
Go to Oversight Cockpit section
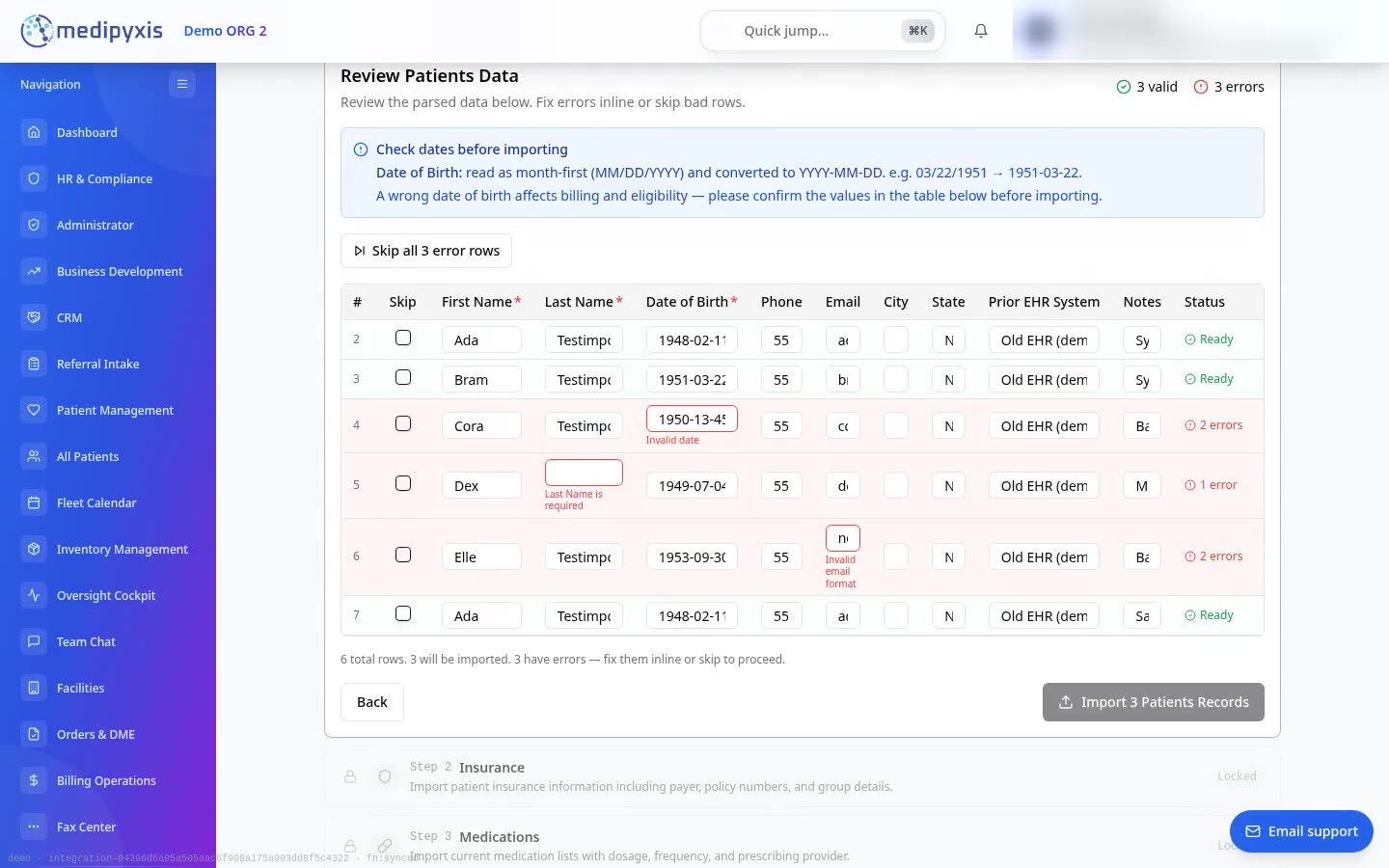tap(108, 595)
